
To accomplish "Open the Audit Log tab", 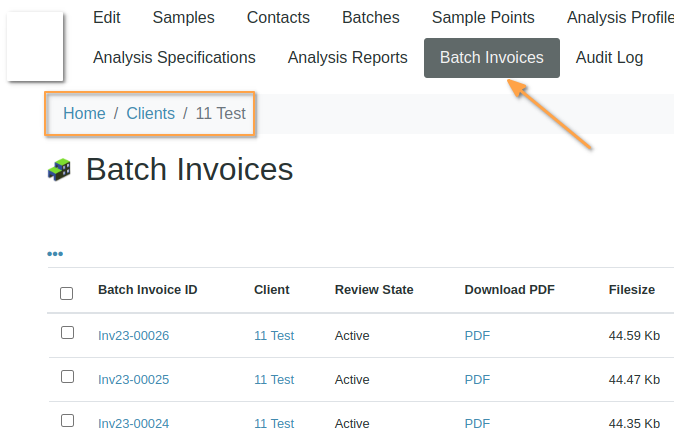I will pos(609,57).
